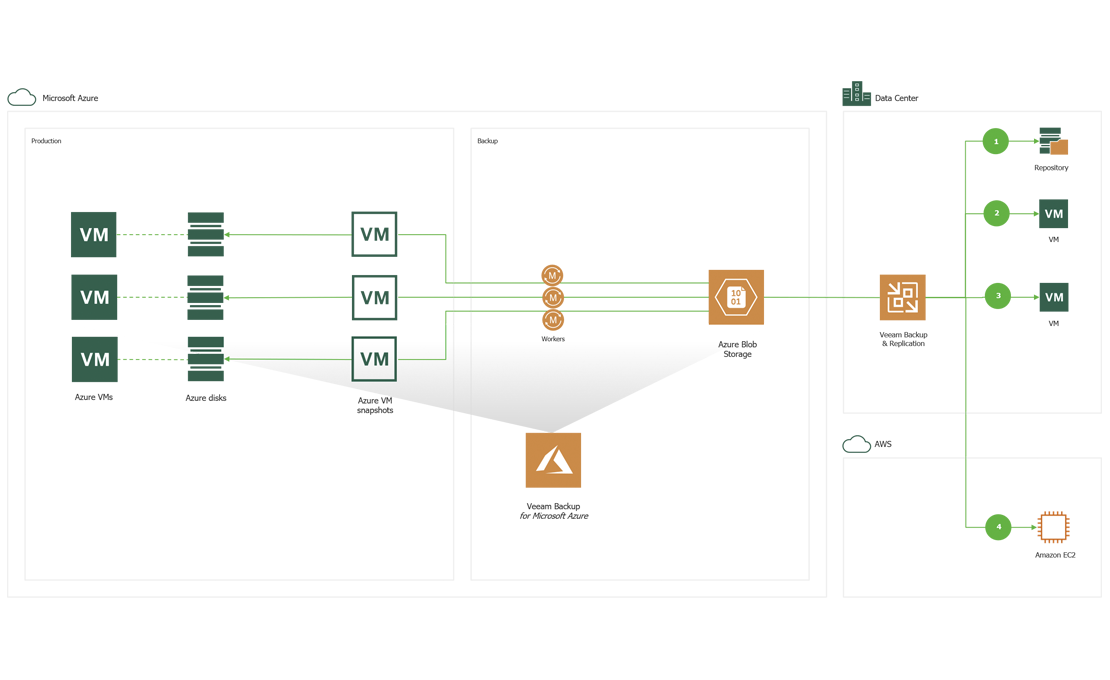Select the green circle numbered 4
This screenshot has width=1110, height=680.
pos(998,527)
